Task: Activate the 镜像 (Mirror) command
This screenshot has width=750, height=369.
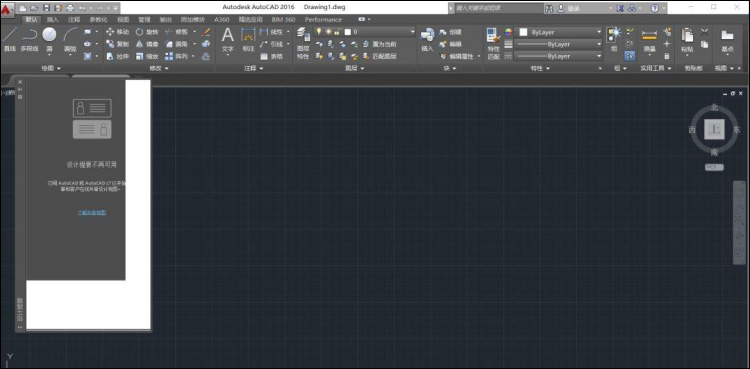Action: coord(147,44)
